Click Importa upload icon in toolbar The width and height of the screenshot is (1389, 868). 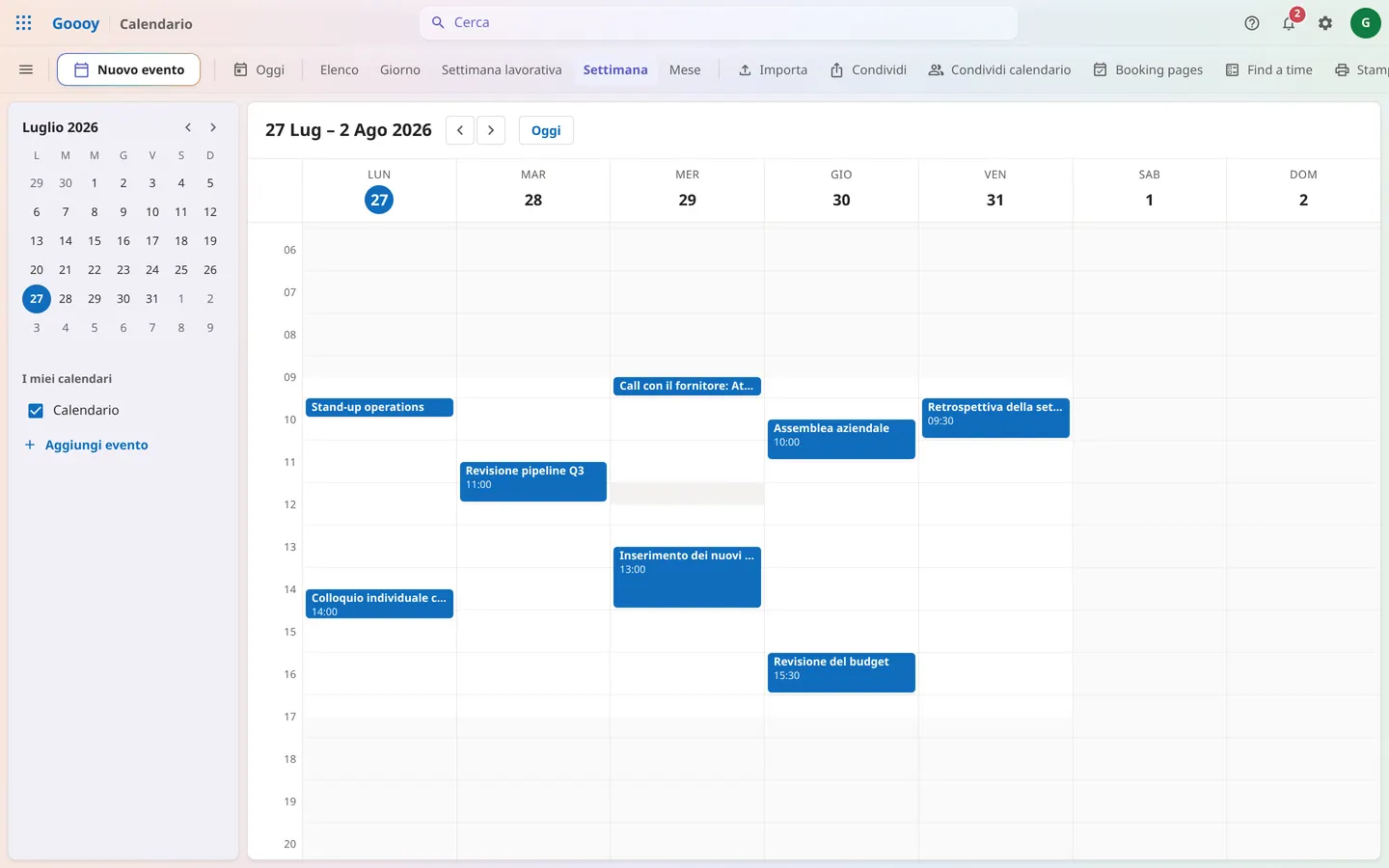click(x=773, y=69)
